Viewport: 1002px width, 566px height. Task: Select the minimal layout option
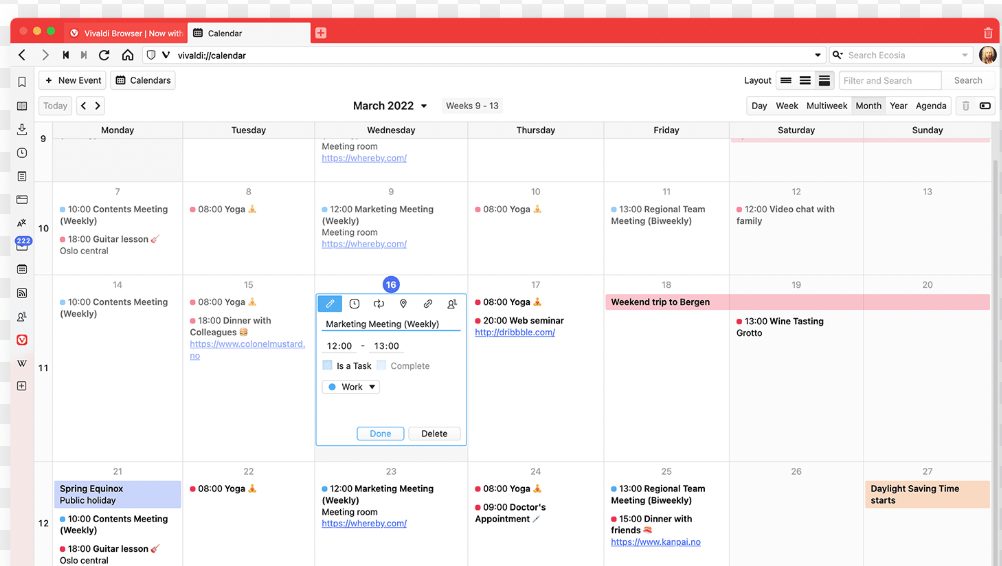[786, 80]
